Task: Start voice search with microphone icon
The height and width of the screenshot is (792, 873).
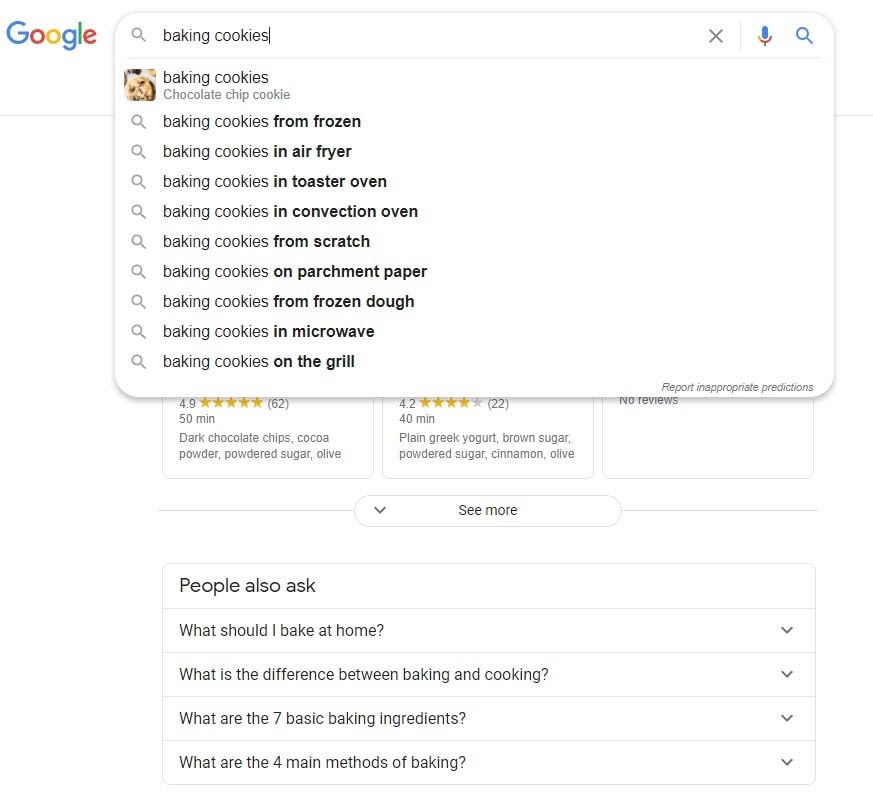Action: [x=765, y=36]
